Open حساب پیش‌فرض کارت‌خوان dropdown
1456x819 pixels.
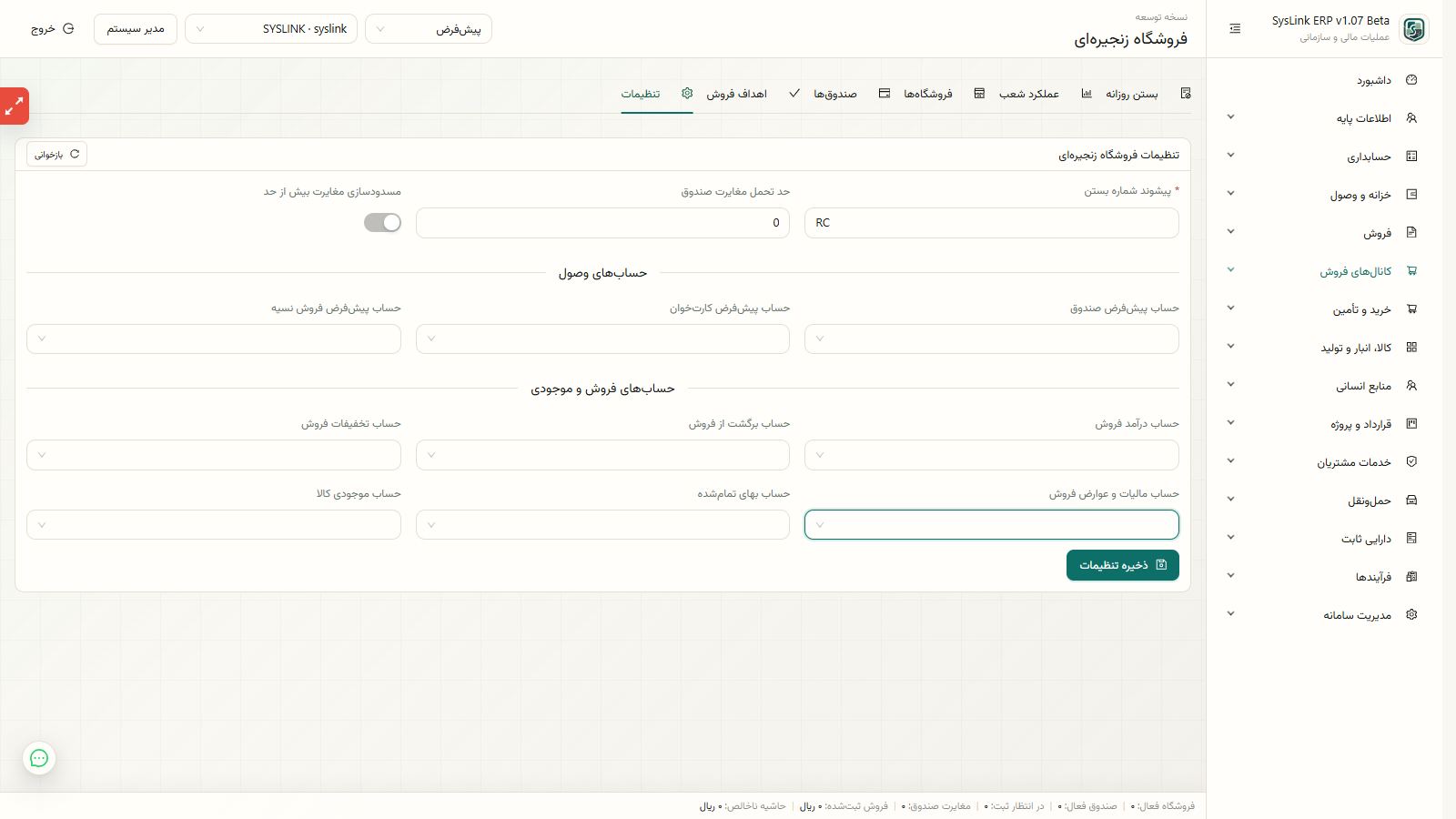pyautogui.click(x=602, y=339)
